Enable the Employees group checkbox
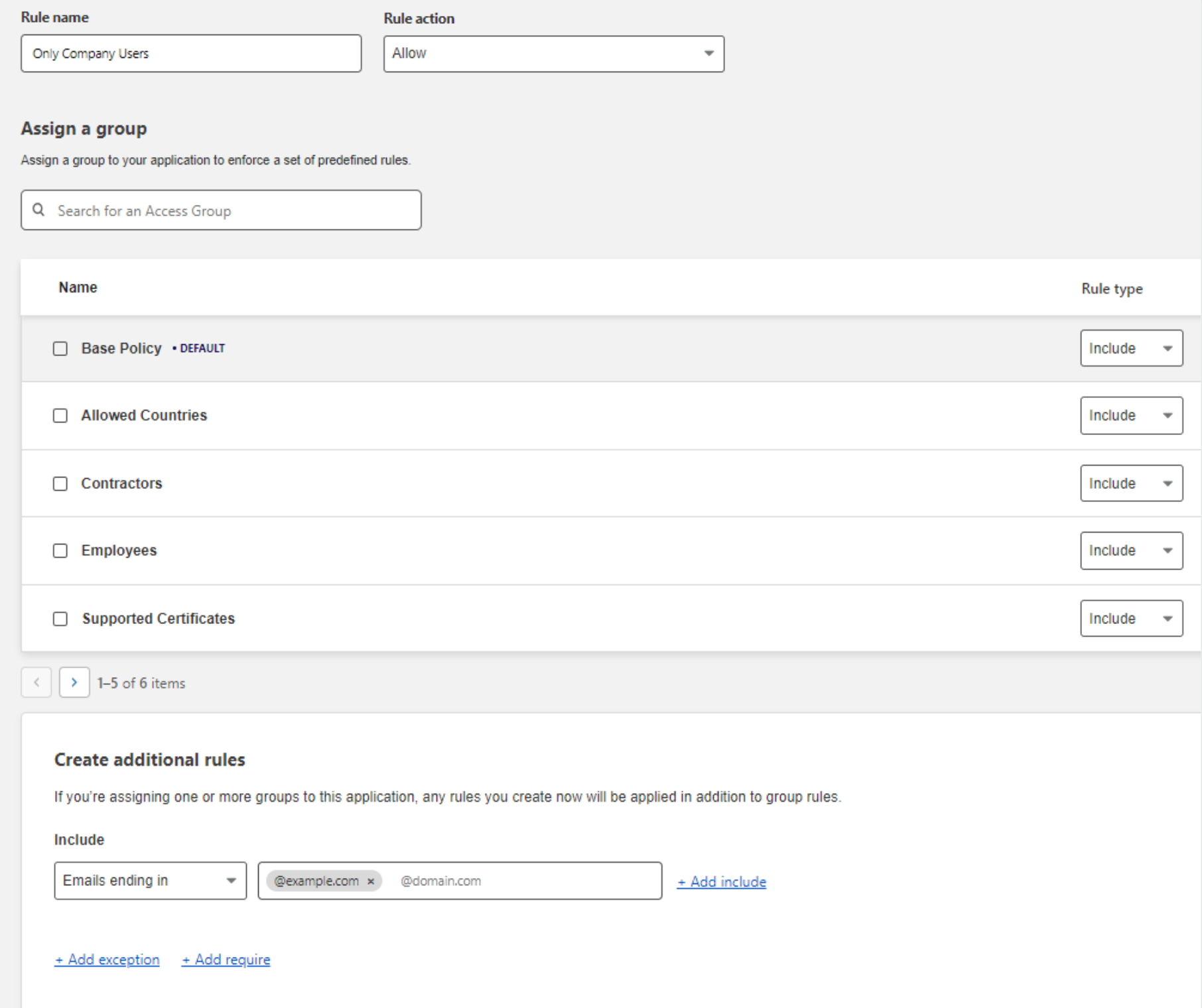1202x1008 pixels. 60,551
